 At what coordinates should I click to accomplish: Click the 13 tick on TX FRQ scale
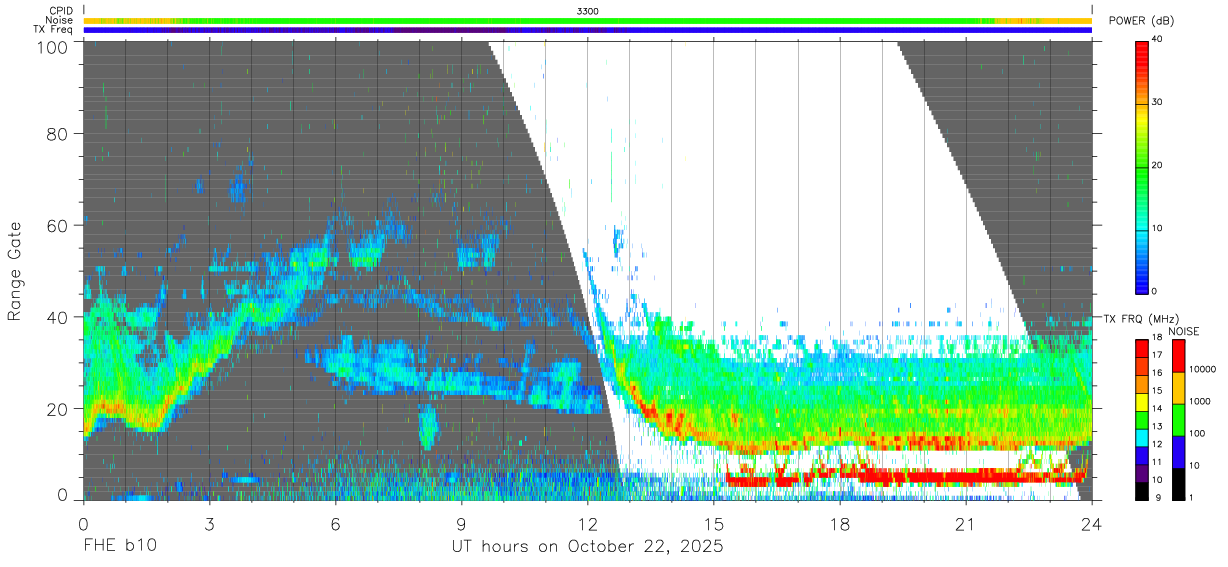1159,426
